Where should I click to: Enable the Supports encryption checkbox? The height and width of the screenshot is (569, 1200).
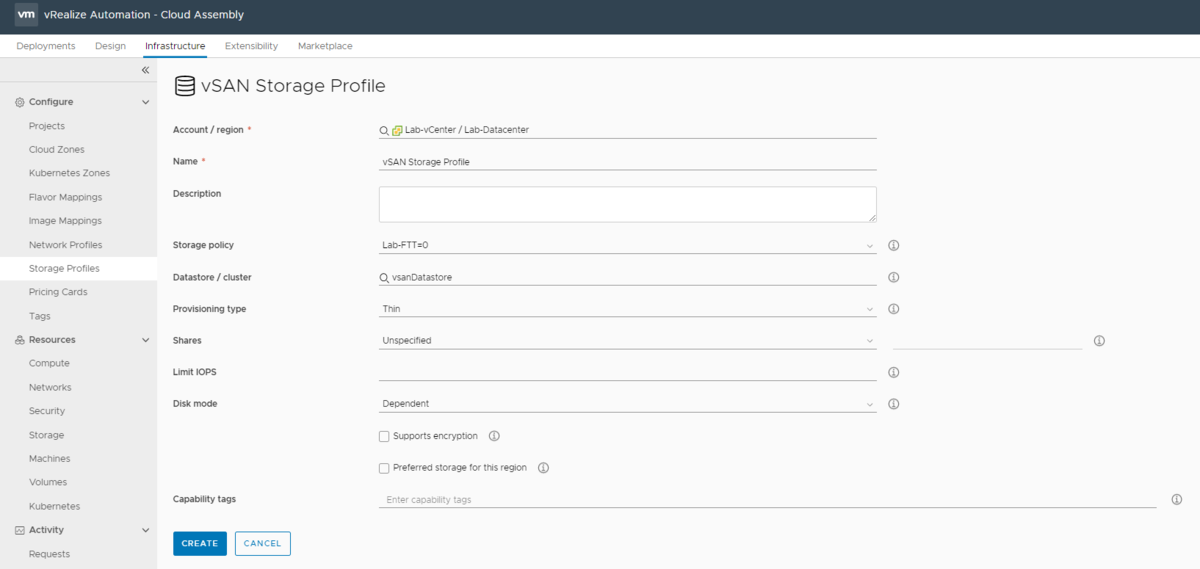coord(384,436)
